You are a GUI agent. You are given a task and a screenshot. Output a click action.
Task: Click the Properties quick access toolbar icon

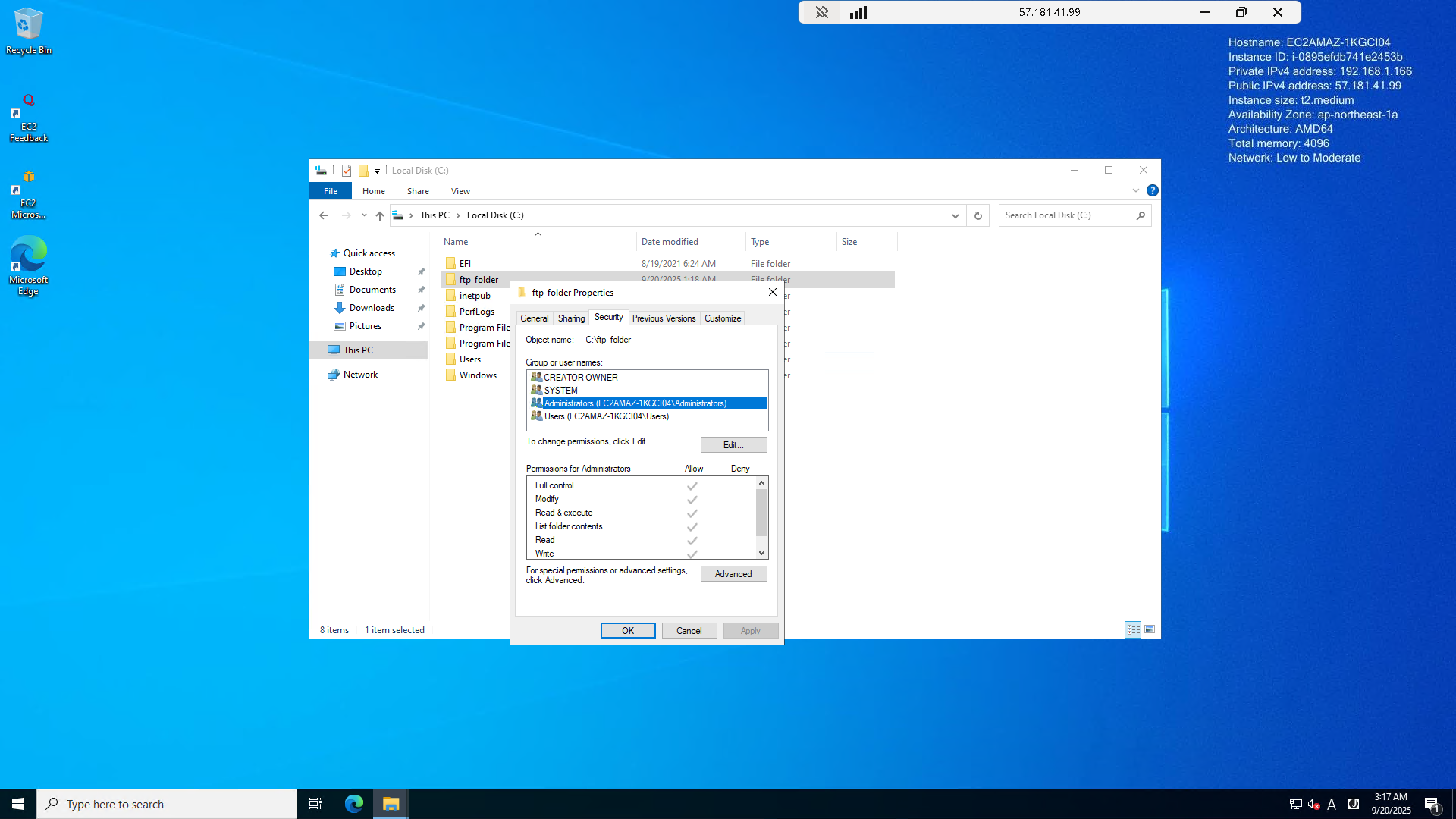[x=347, y=171]
